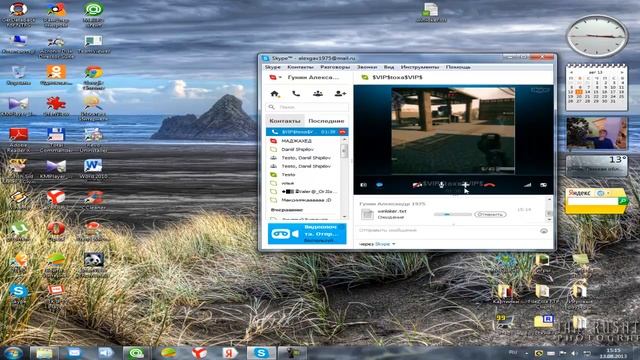Mute the microphone in the call bar

click(441, 185)
